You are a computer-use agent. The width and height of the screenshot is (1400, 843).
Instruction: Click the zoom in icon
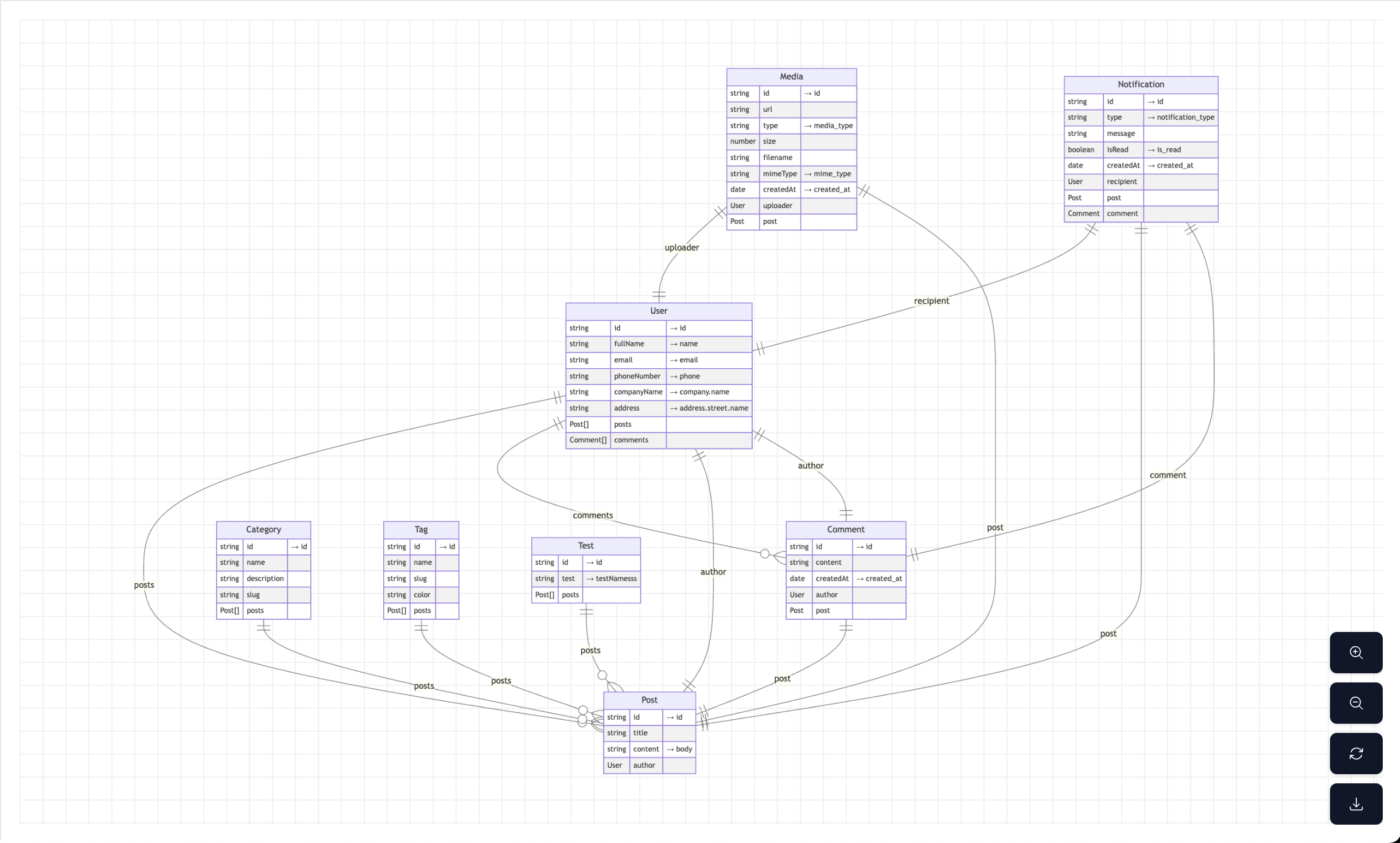pyautogui.click(x=1356, y=653)
